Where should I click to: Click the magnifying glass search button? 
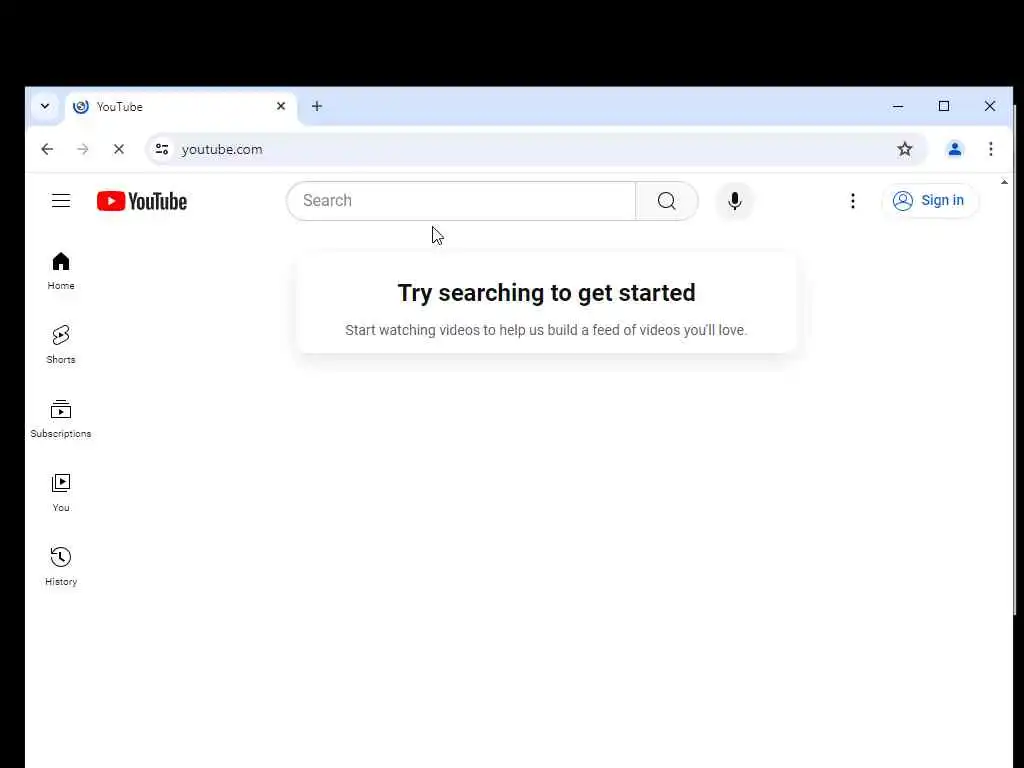click(x=666, y=200)
